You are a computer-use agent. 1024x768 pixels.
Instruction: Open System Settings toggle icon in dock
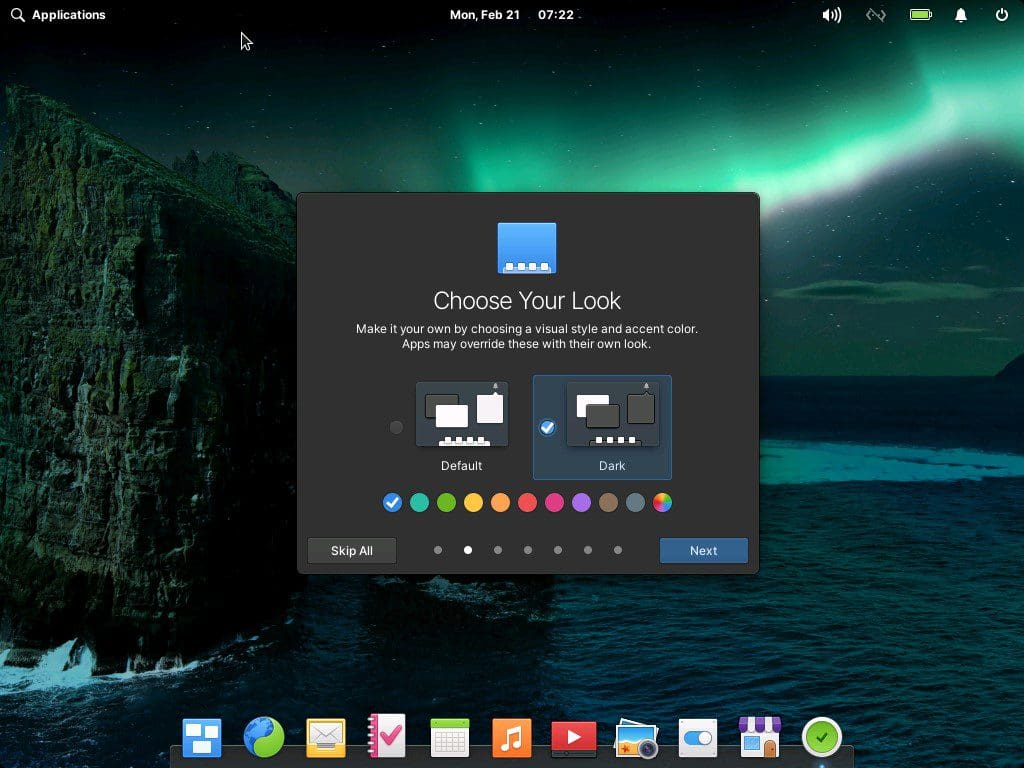(697, 739)
